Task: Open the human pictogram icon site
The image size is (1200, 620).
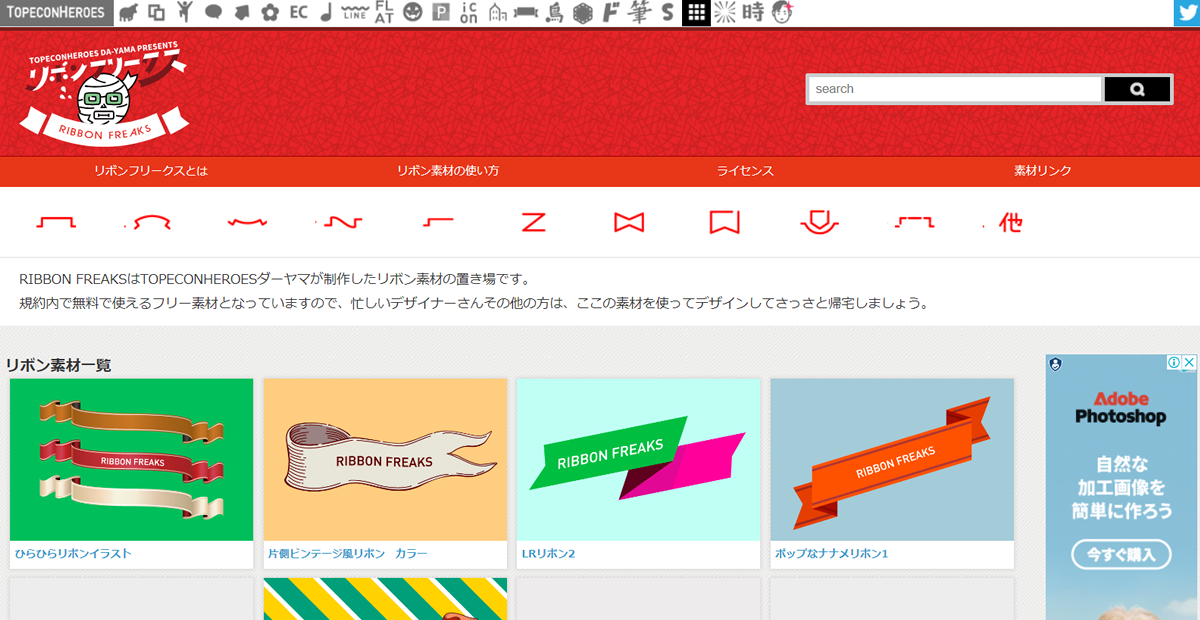Action: [x=185, y=13]
